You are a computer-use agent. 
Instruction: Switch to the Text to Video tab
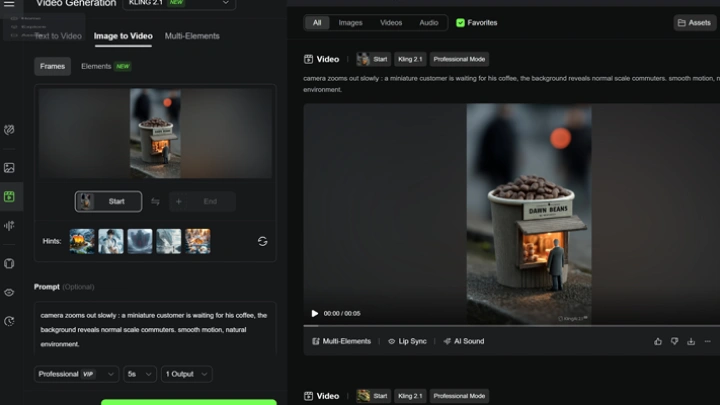pyautogui.click(x=58, y=36)
